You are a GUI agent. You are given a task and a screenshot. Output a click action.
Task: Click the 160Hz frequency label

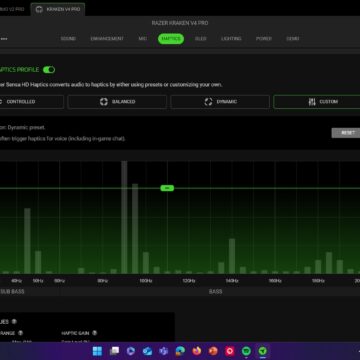click(275, 281)
